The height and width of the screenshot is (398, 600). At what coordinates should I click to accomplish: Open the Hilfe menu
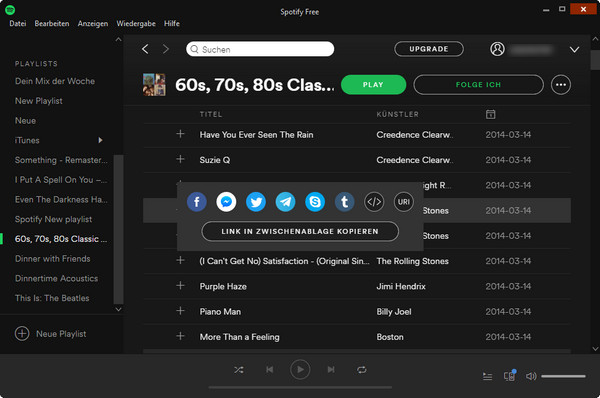coord(172,23)
